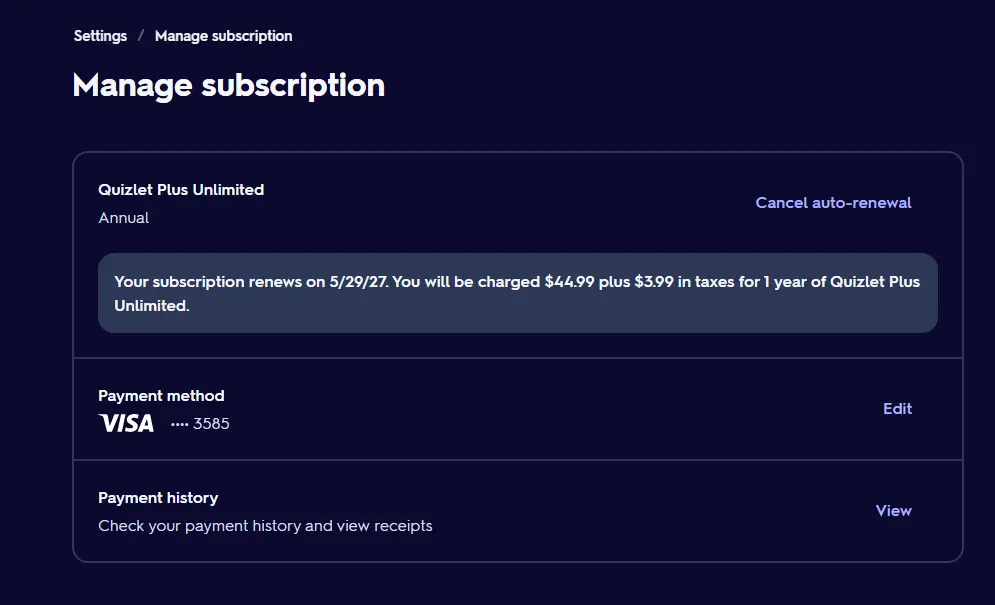
Task: Click the 'Check your payment history' description
Action: tap(265, 526)
